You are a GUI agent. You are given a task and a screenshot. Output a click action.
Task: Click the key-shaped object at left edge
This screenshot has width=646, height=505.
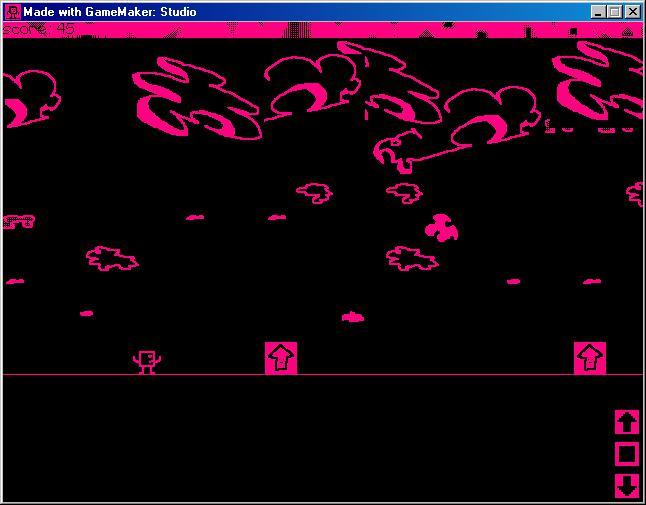pyautogui.click(x=18, y=221)
